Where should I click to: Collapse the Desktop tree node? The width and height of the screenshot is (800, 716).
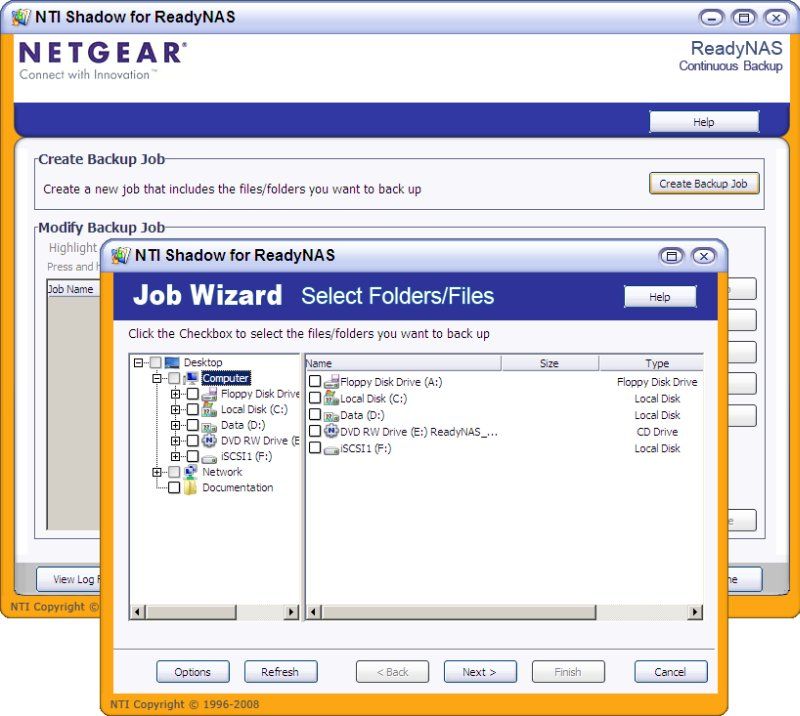pos(138,363)
